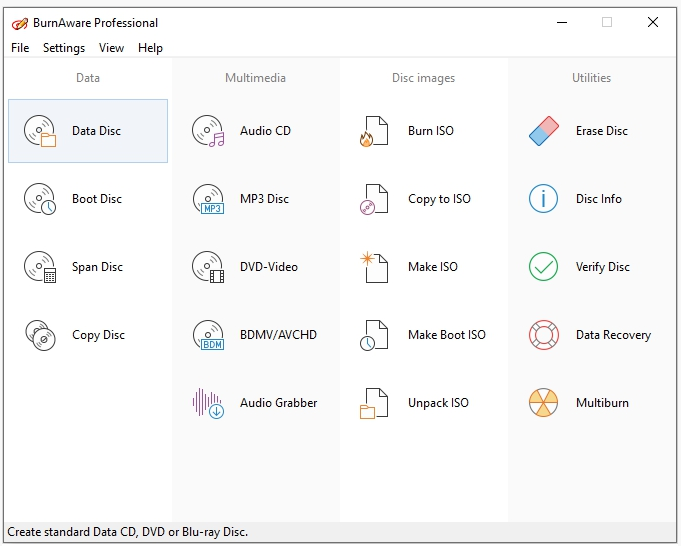Choose the 'MP3 Disc' label
681x546 pixels.
click(x=264, y=199)
